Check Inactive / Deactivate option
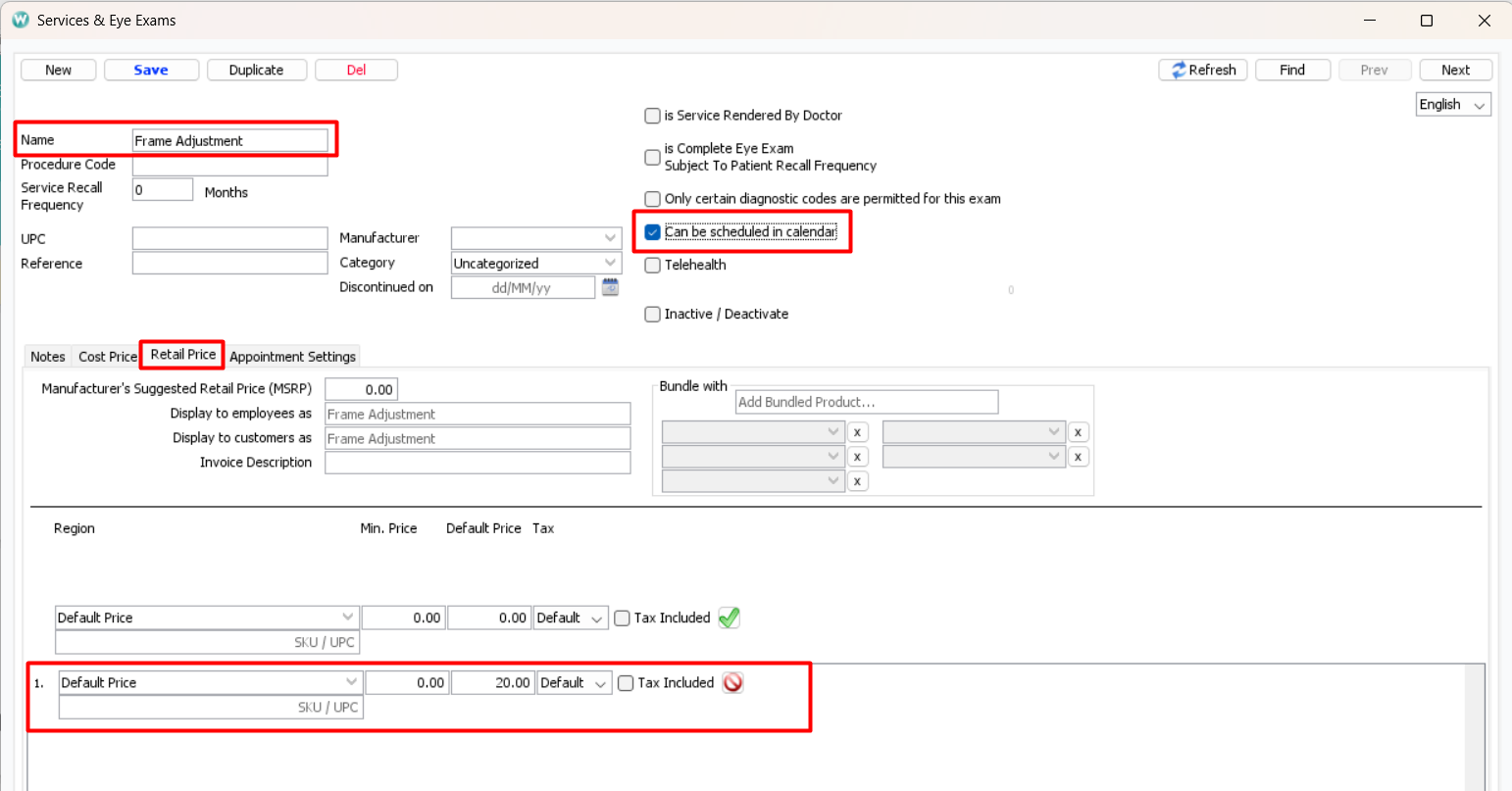 click(652, 315)
